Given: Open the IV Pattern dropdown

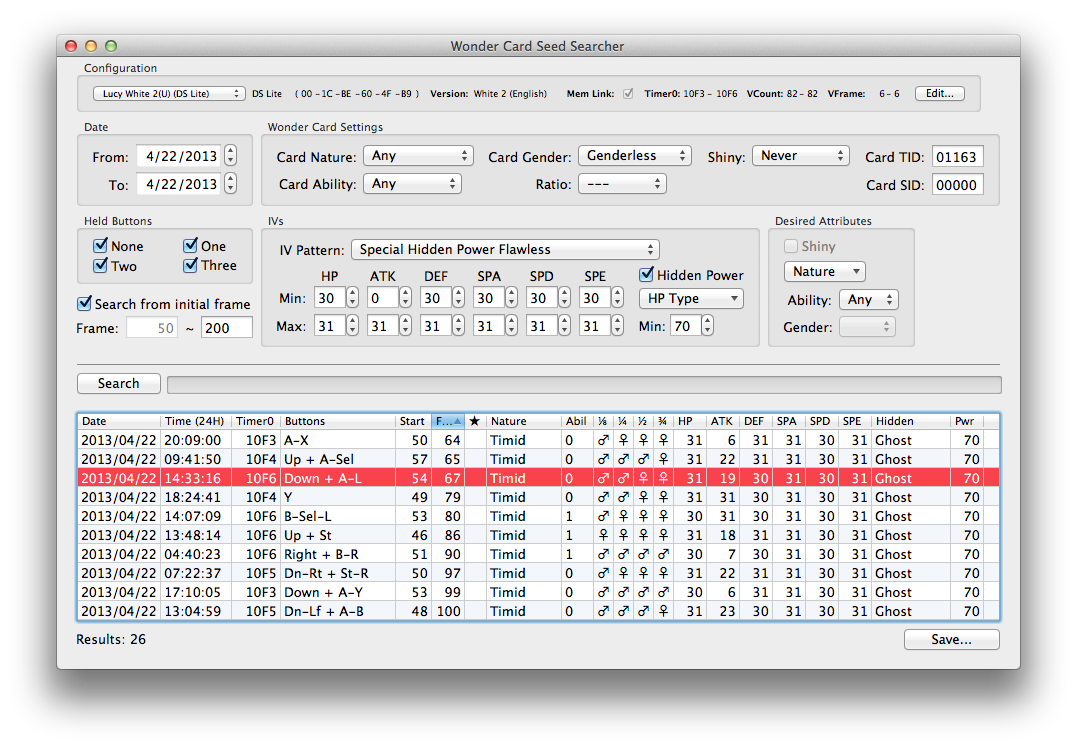Looking at the screenshot, I should pos(506,249).
